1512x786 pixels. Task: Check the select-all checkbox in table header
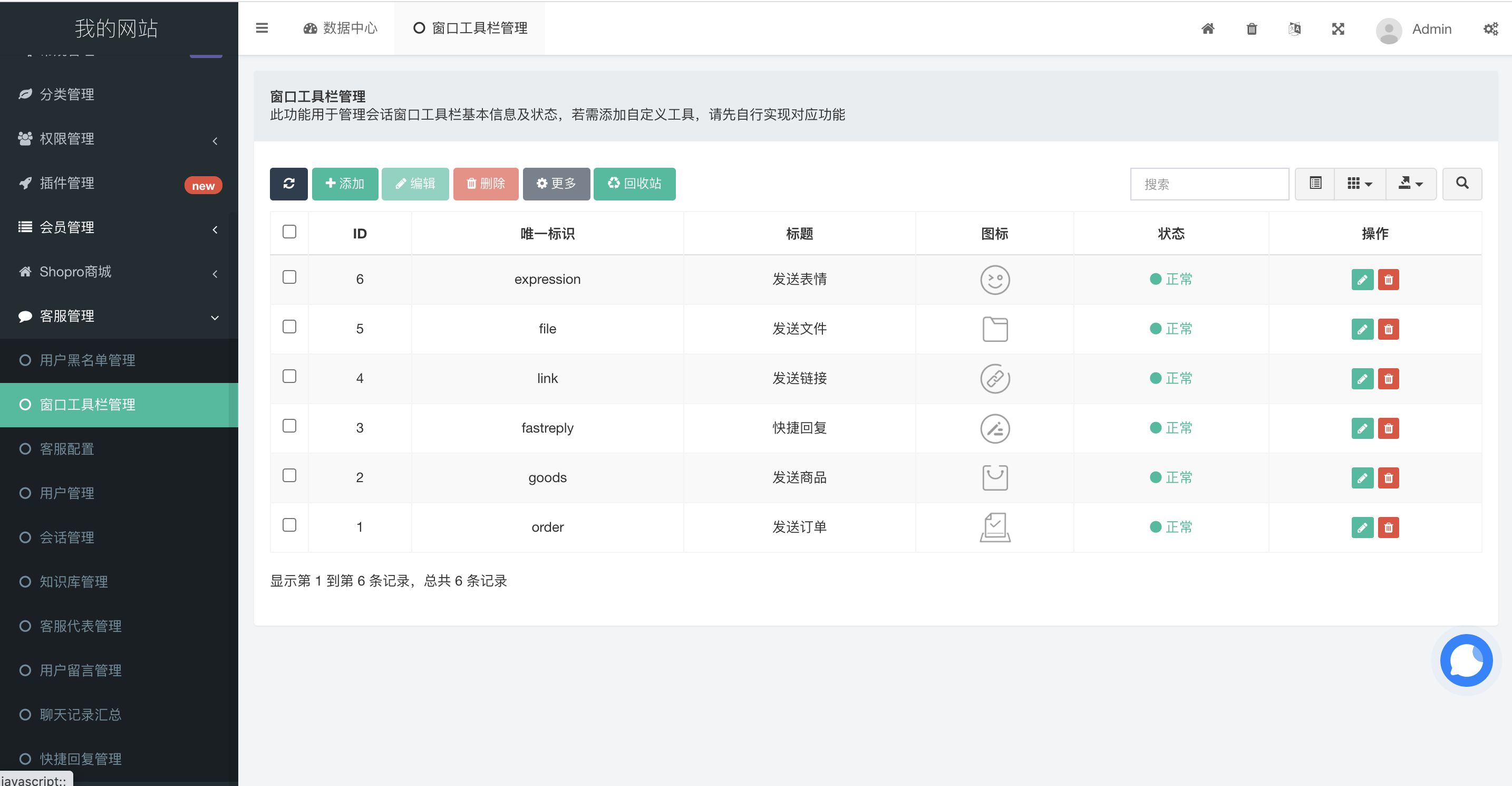click(289, 232)
